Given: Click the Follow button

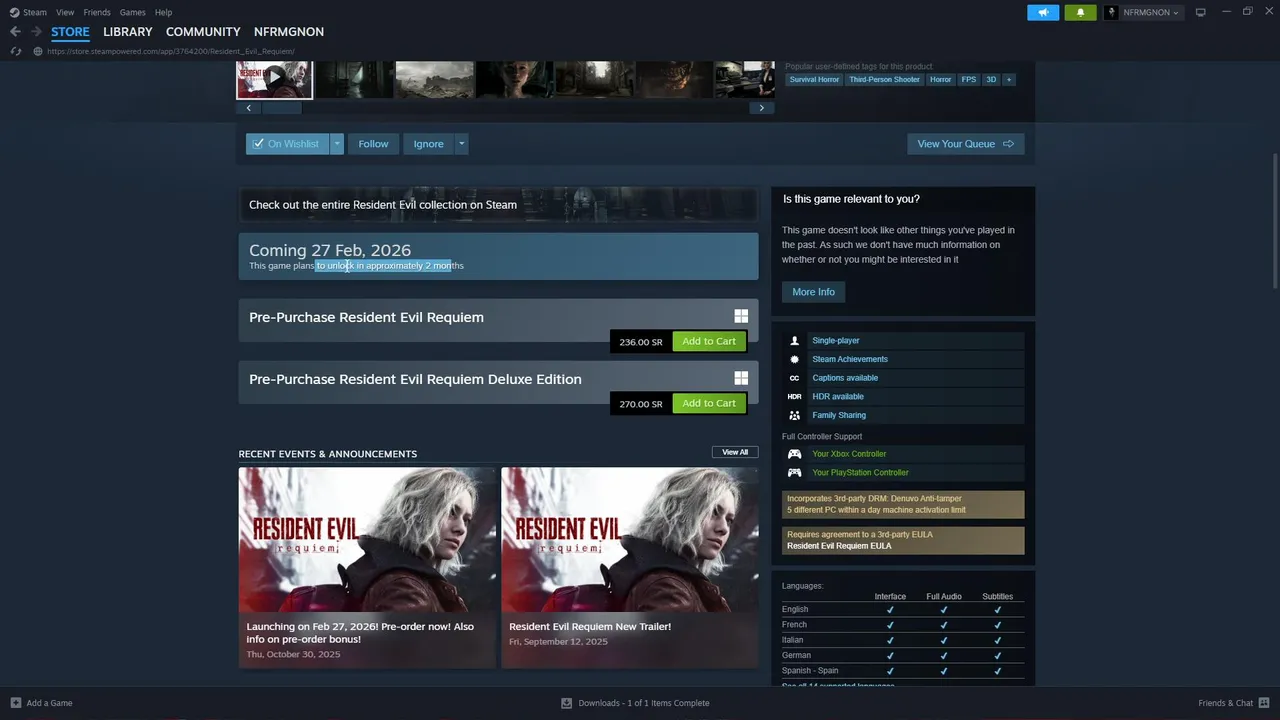Looking at the screenshot, I should [x=373, y=144].
